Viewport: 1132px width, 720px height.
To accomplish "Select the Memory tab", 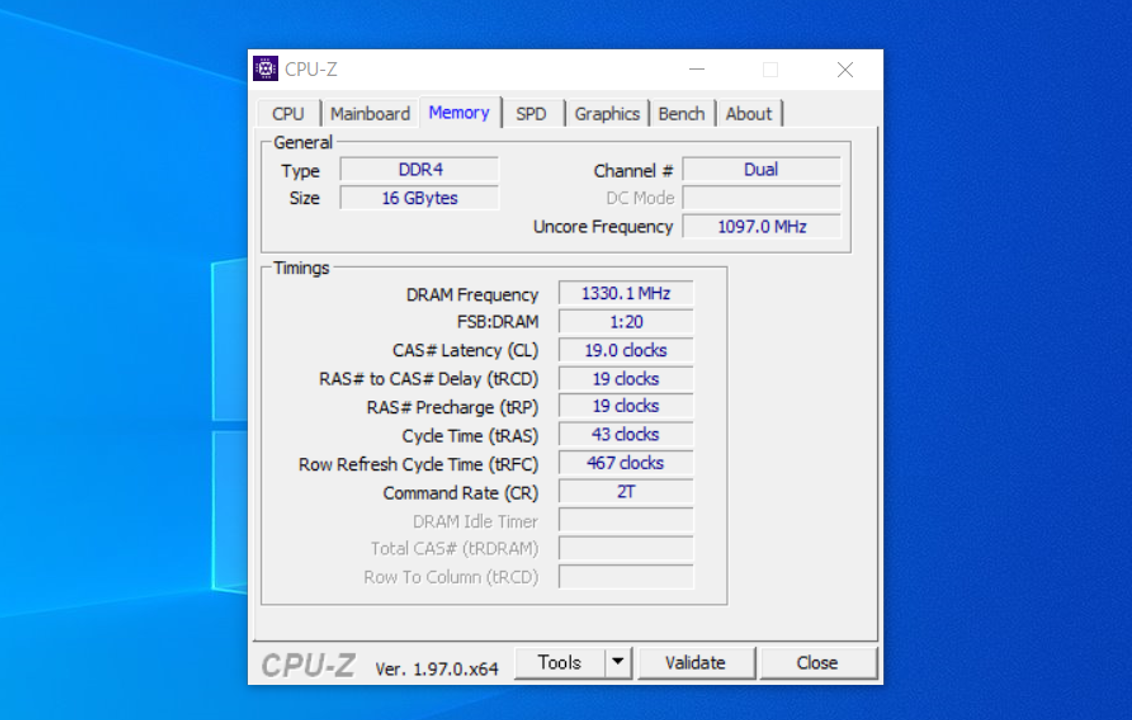I will point(459,113).
